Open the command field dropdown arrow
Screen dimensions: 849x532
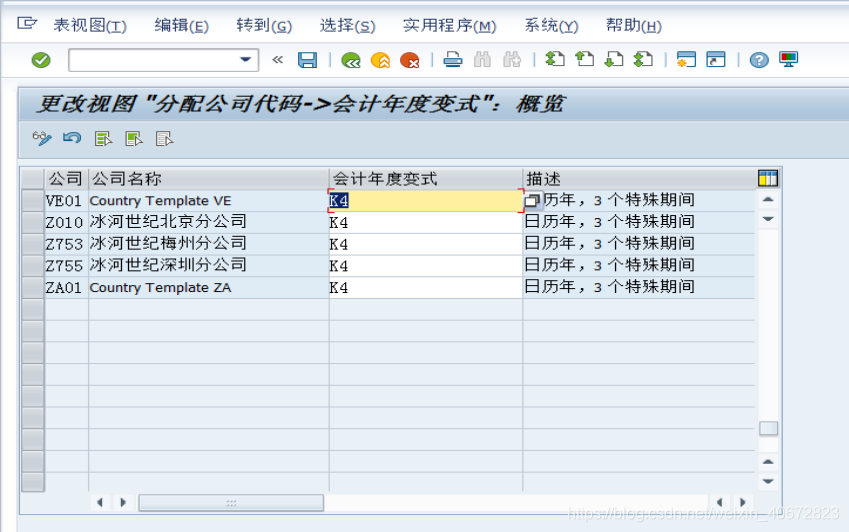coord(245,60)
